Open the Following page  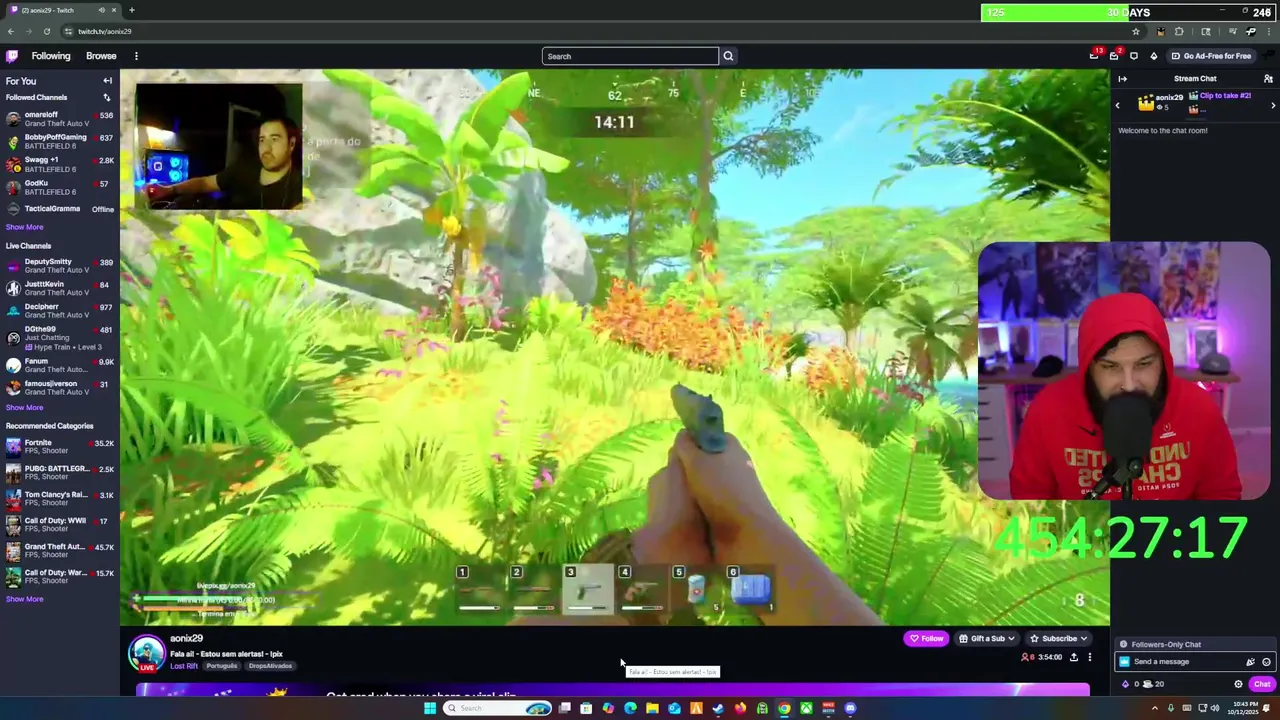pos(51,56)
